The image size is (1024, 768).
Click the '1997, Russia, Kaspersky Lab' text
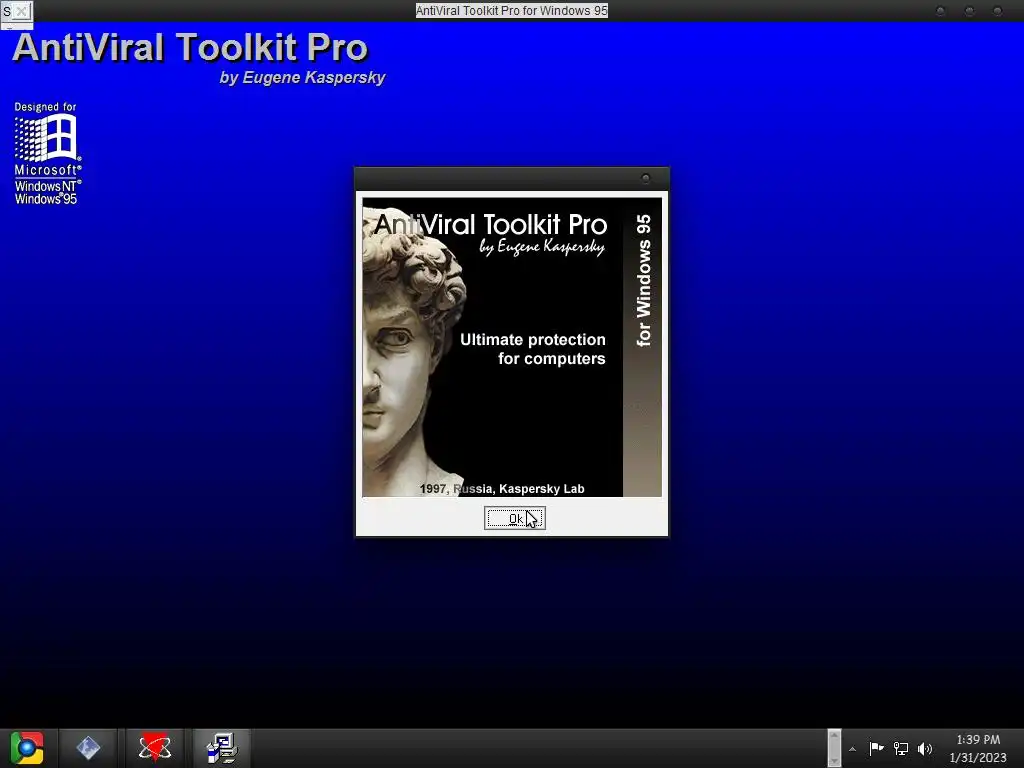502,488
